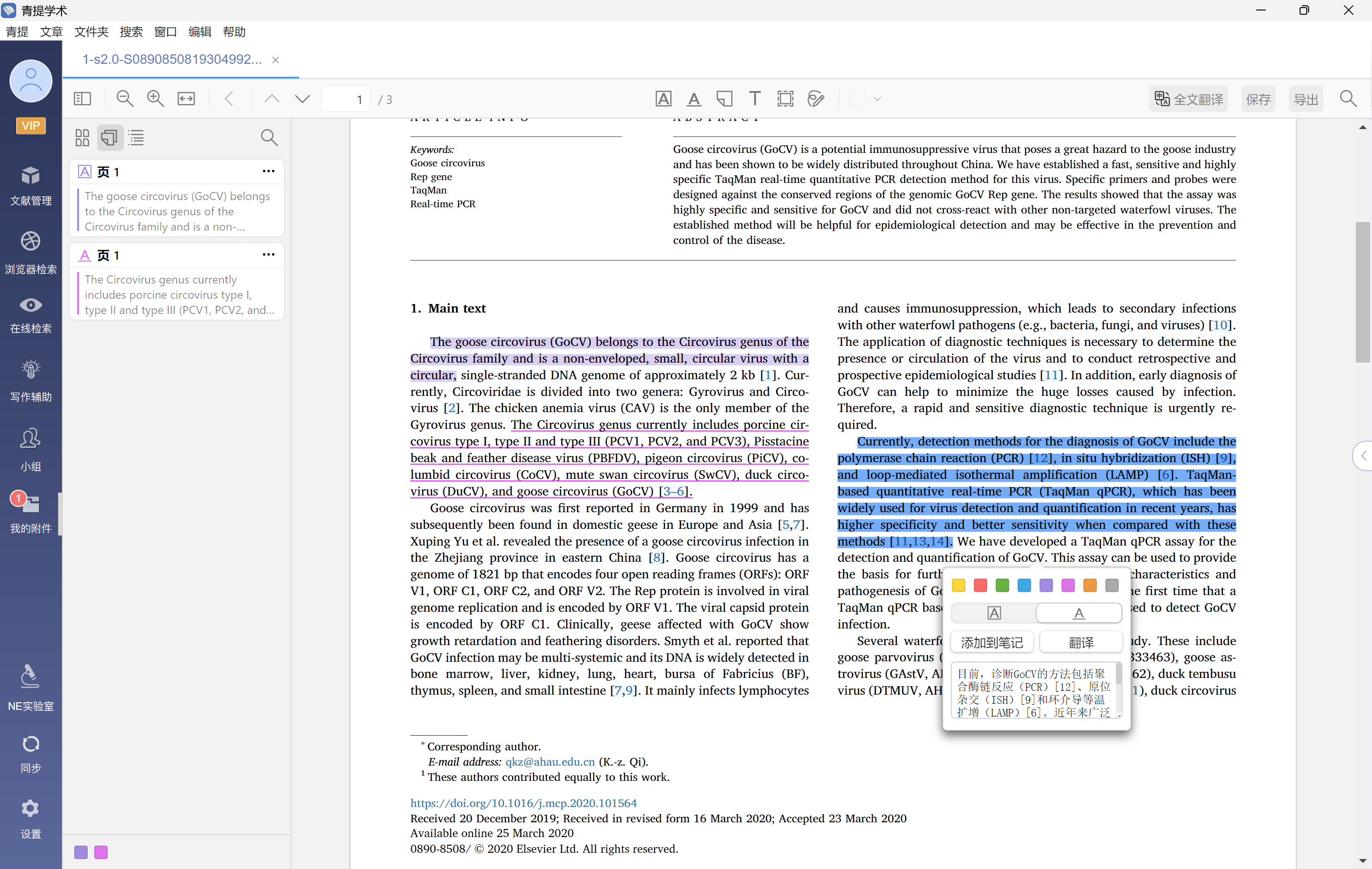Pick yellow in the popup palette
This screenshot has width=1372, height=869.
coord(958,585)
